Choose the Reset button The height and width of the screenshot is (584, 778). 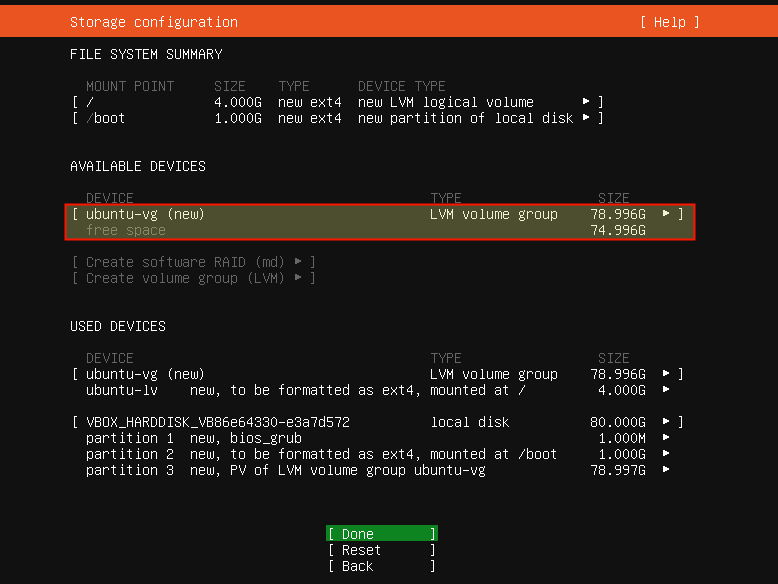[382, 550]
